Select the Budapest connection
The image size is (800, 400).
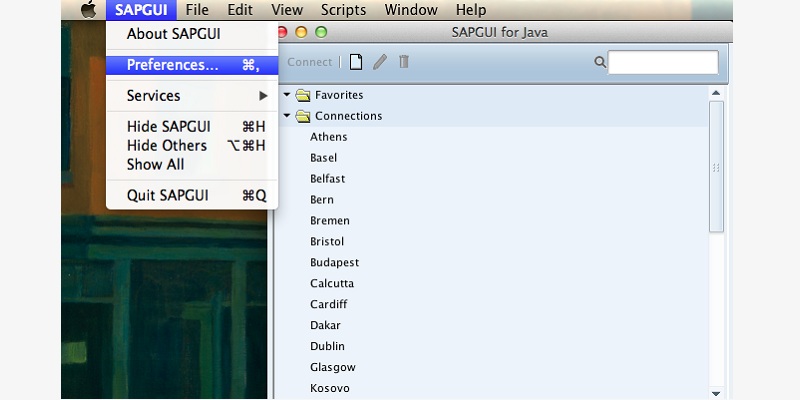tap(335, 263)
